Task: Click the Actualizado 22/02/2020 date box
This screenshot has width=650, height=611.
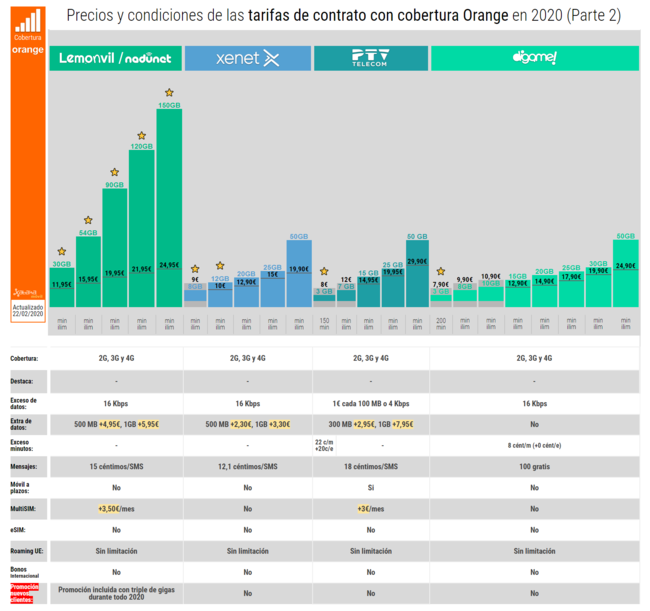Action: pos(28,308)
